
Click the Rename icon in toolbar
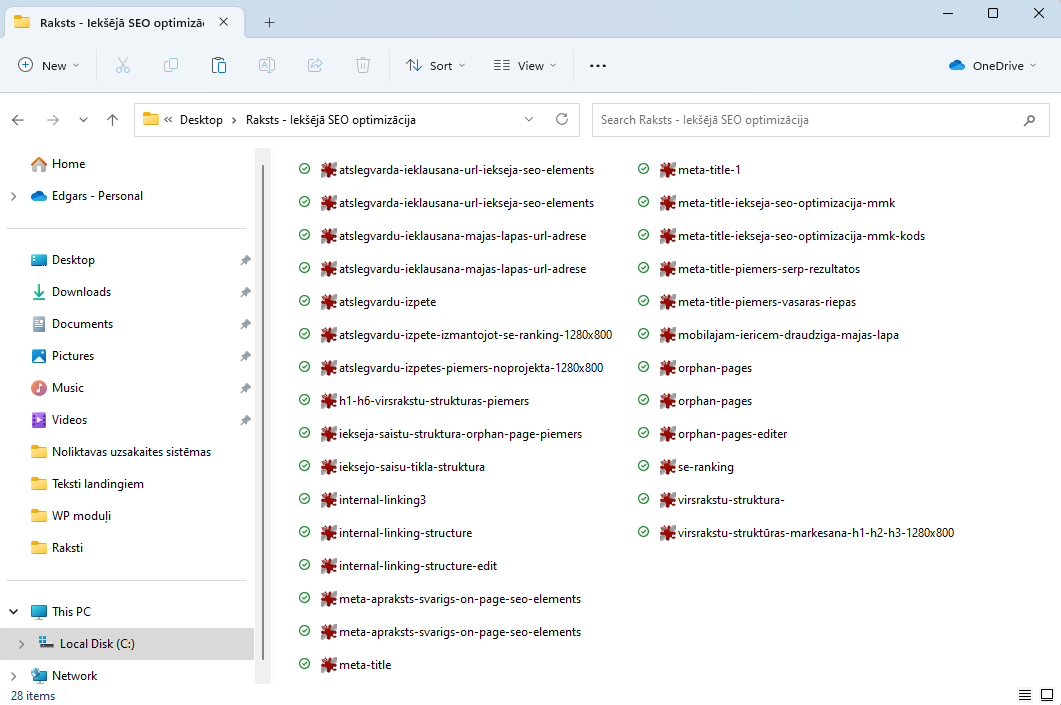267,65
